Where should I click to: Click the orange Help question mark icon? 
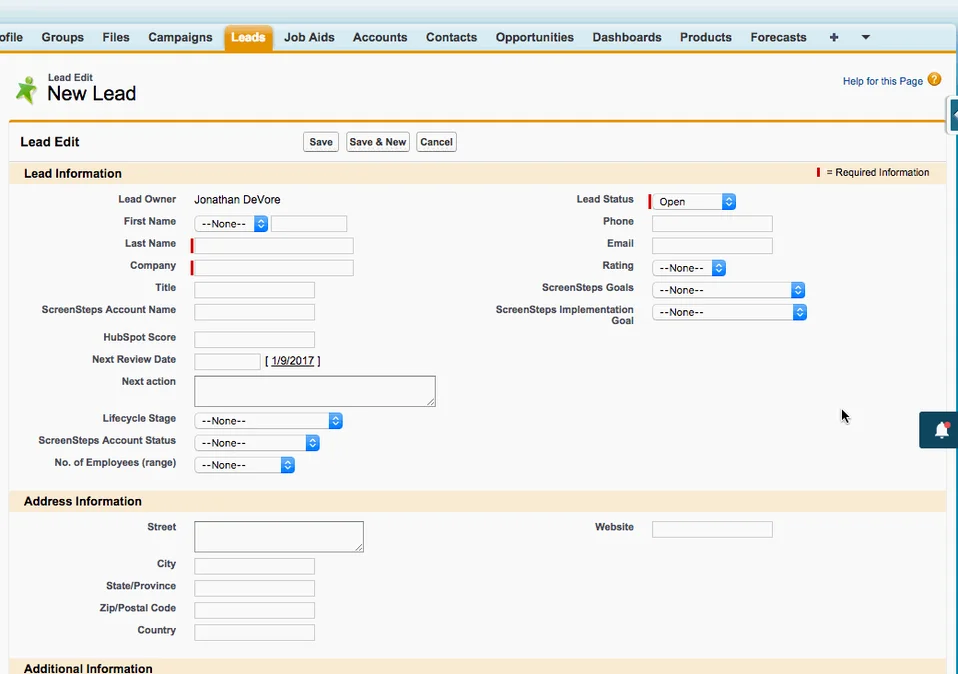[x=934, y=79]
